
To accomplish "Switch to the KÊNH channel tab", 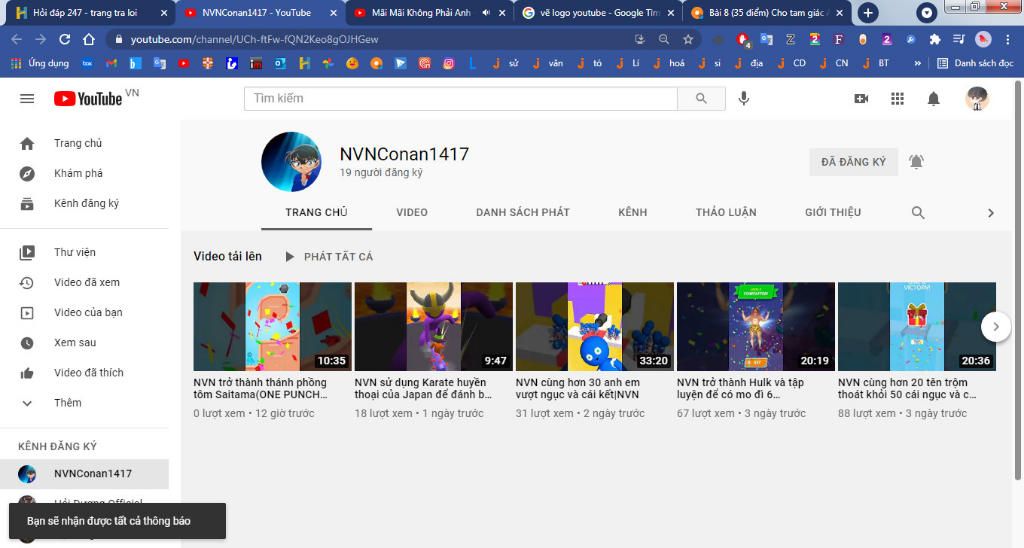I will click(x=632, y=212).
